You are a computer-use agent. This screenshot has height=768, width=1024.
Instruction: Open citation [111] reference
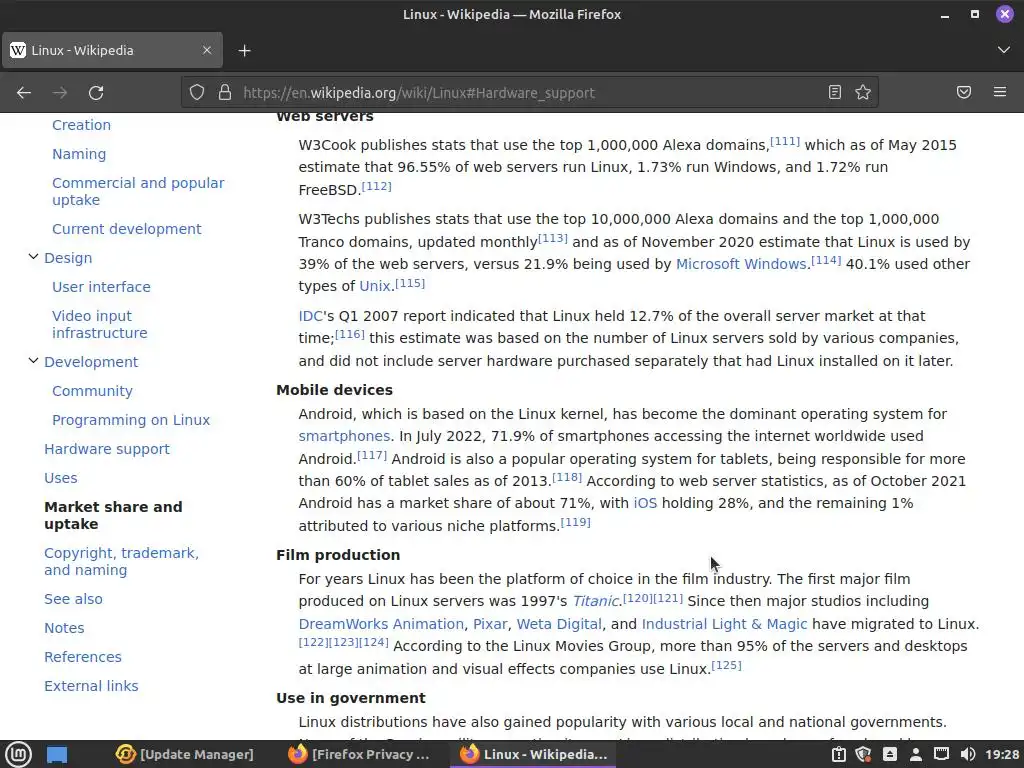point(785,142)
